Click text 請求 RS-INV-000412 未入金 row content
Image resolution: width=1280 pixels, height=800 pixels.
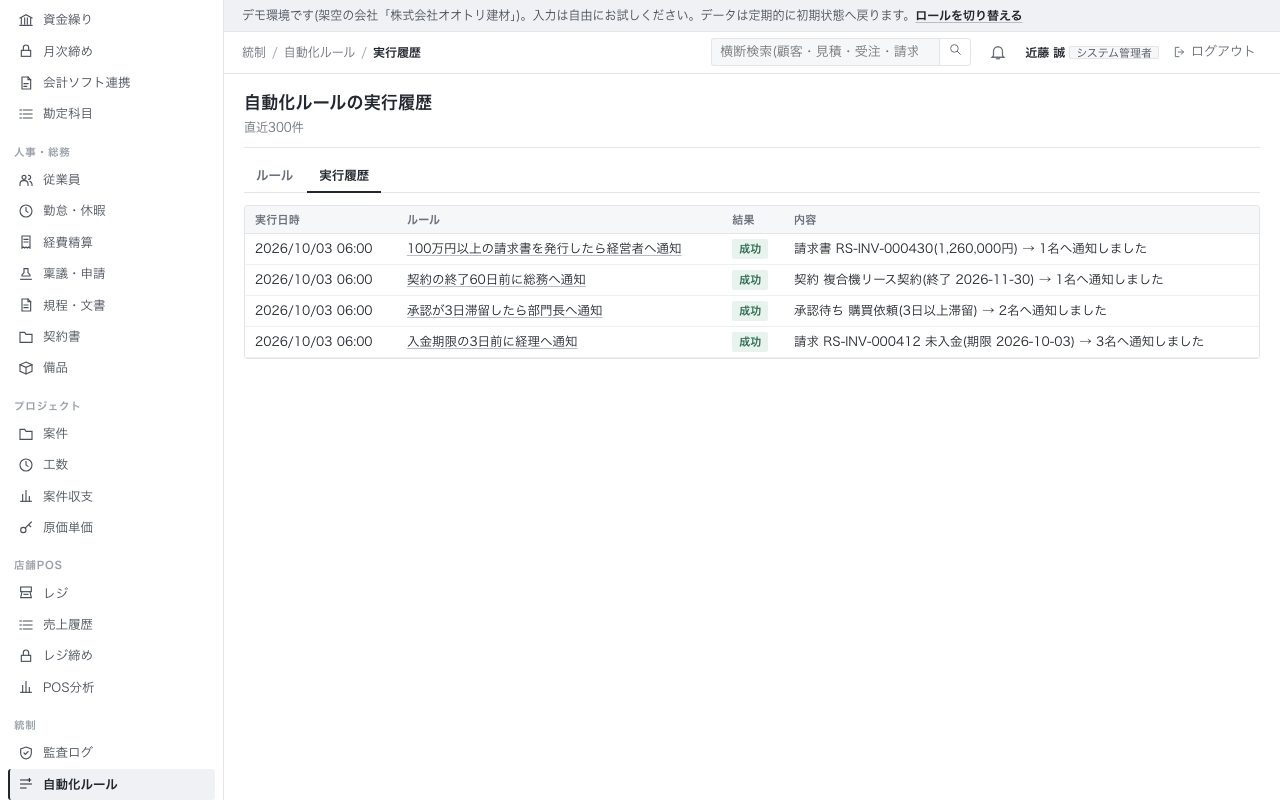point(998,341)
